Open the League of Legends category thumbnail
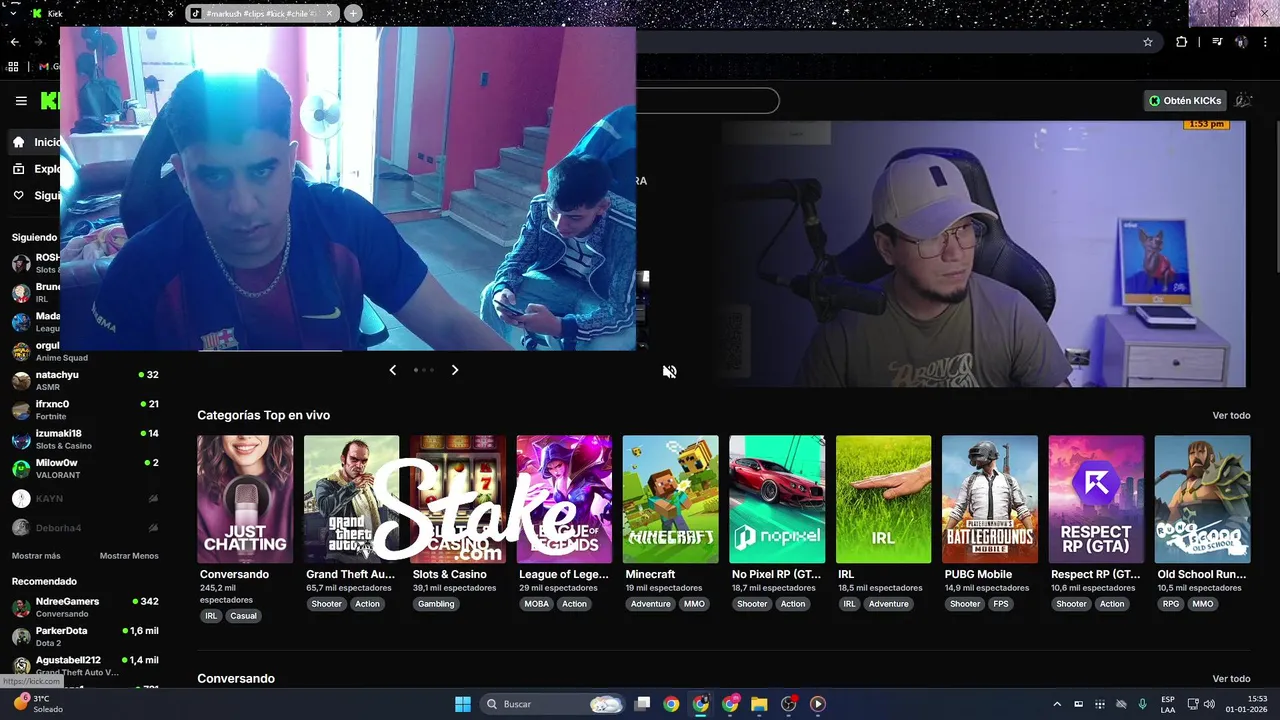The image size is (1280, 720). pos(564,499)
